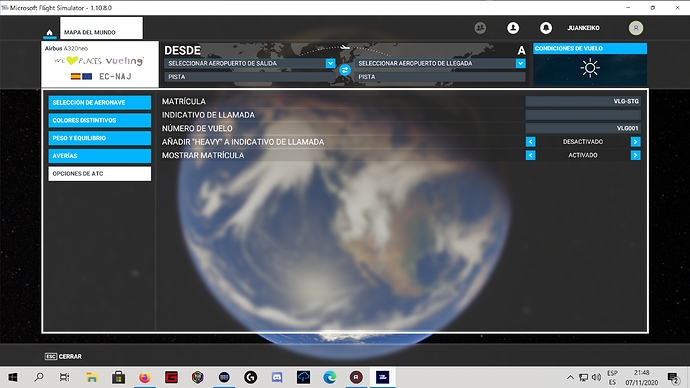Switch to Flight Simulator taskbar icon

[x=382, y=377]
